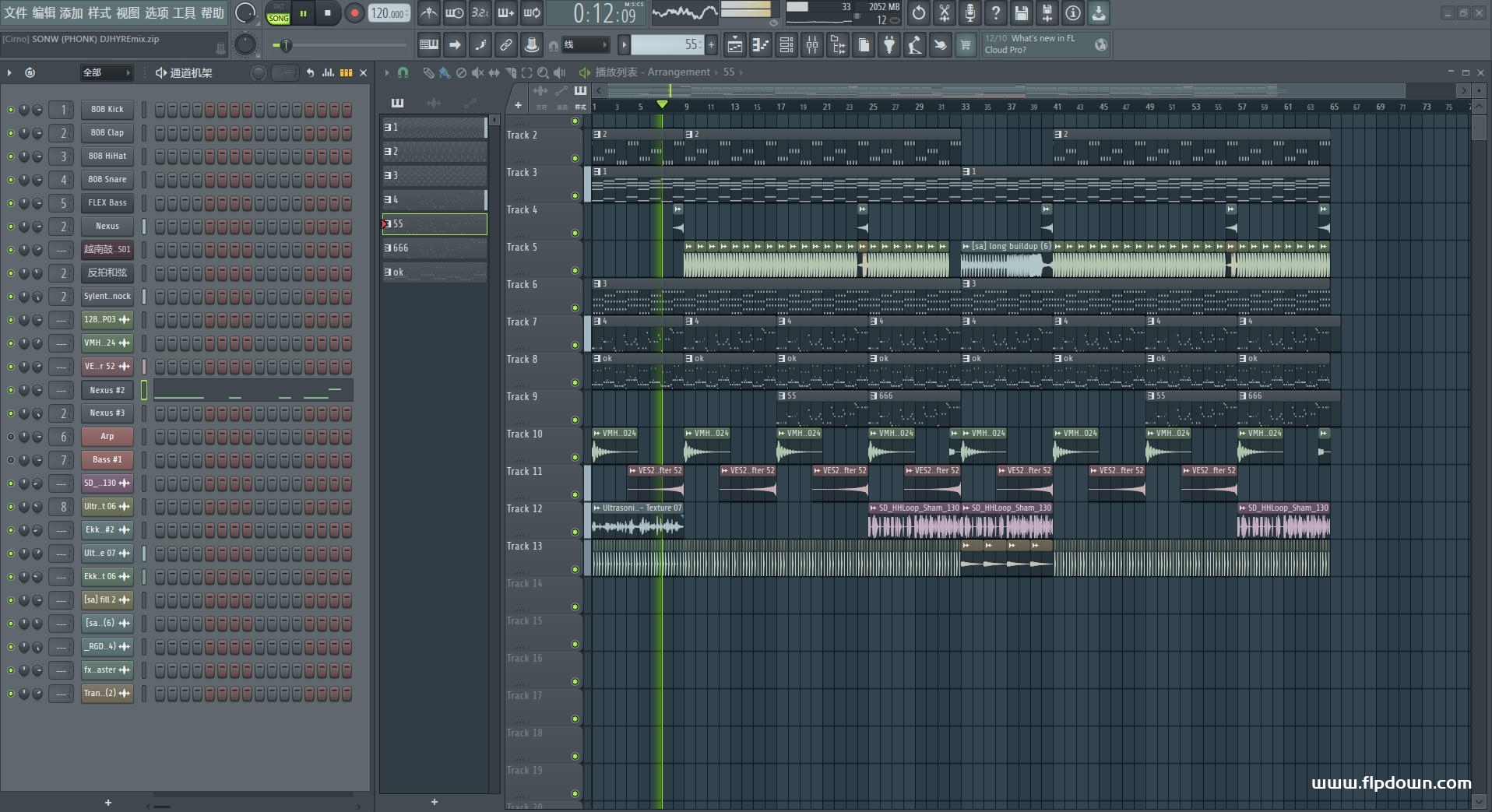Open the 全部 channel filter dropdown
The width and height of the screenshot is (1492, 812).
(x=106, y=72)
